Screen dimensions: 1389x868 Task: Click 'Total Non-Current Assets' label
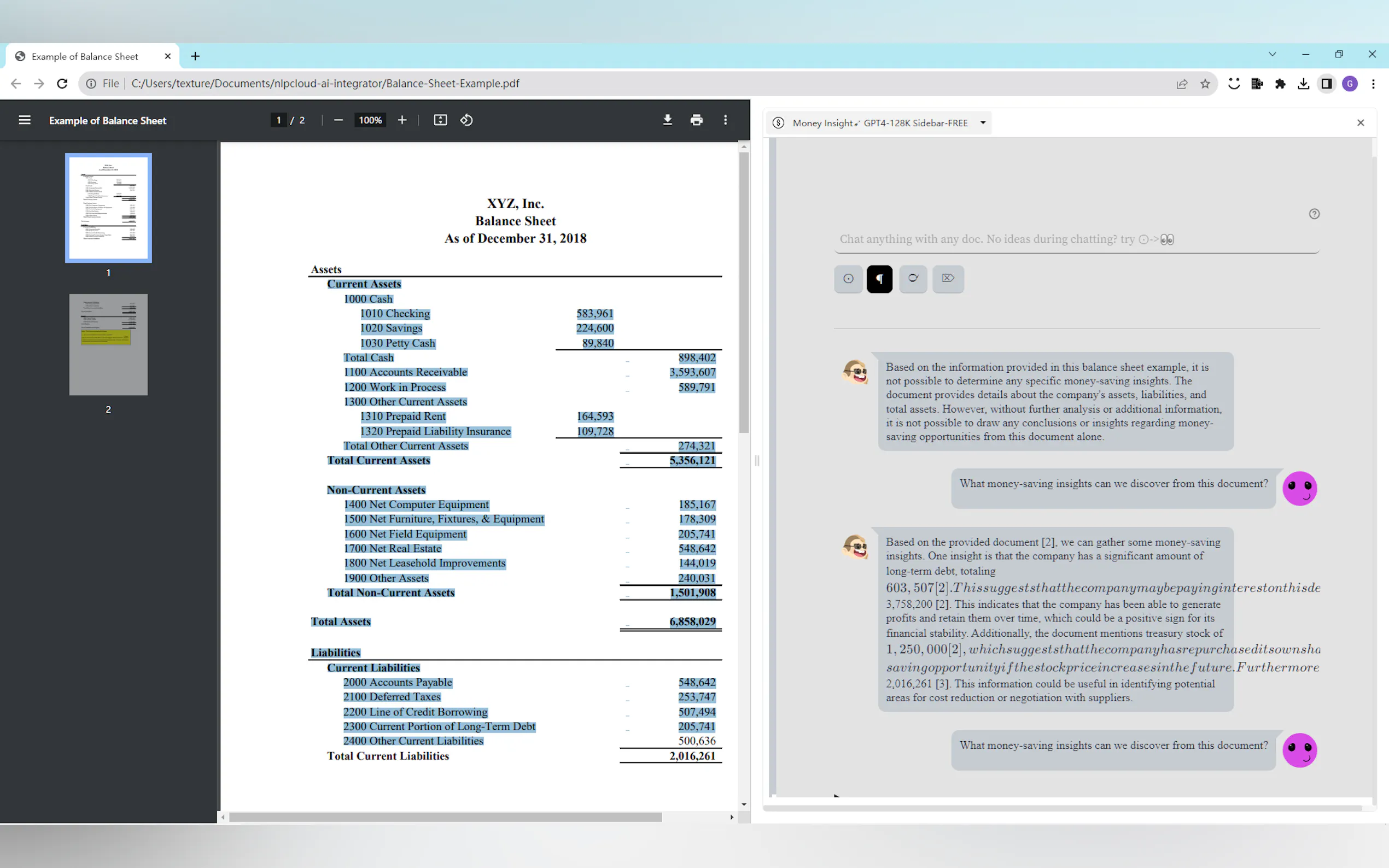[x=390, y=593]
